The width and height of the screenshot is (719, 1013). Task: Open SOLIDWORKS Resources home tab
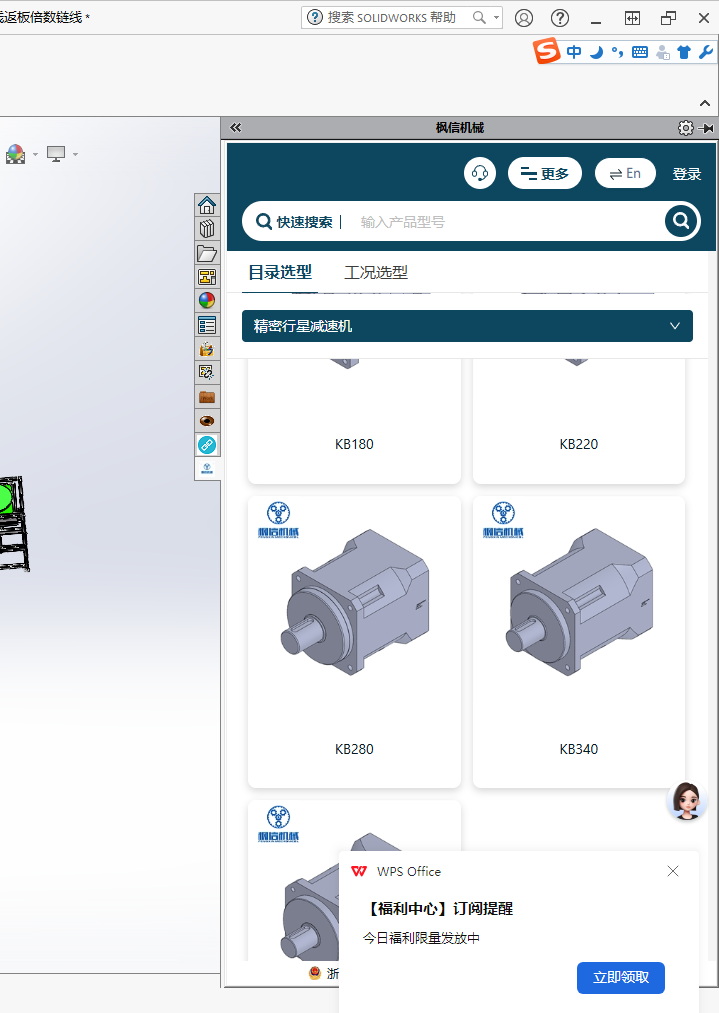pyautogui.click(x=207, y=205)
